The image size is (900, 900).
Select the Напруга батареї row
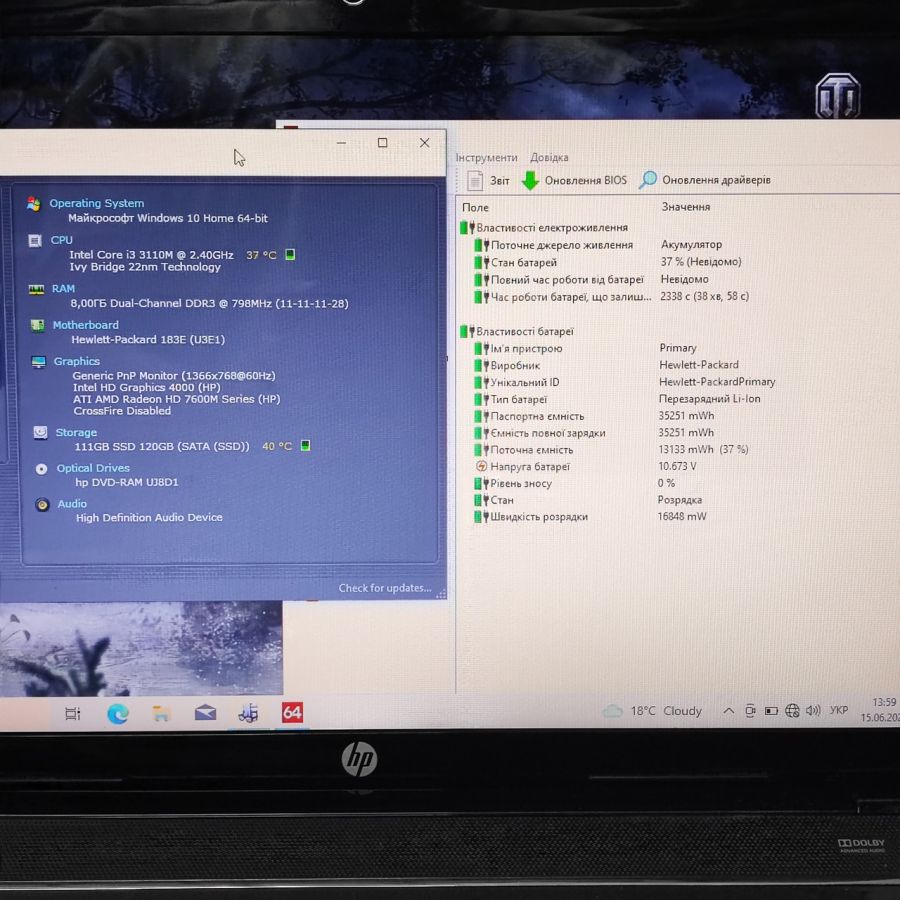point(585,466)
